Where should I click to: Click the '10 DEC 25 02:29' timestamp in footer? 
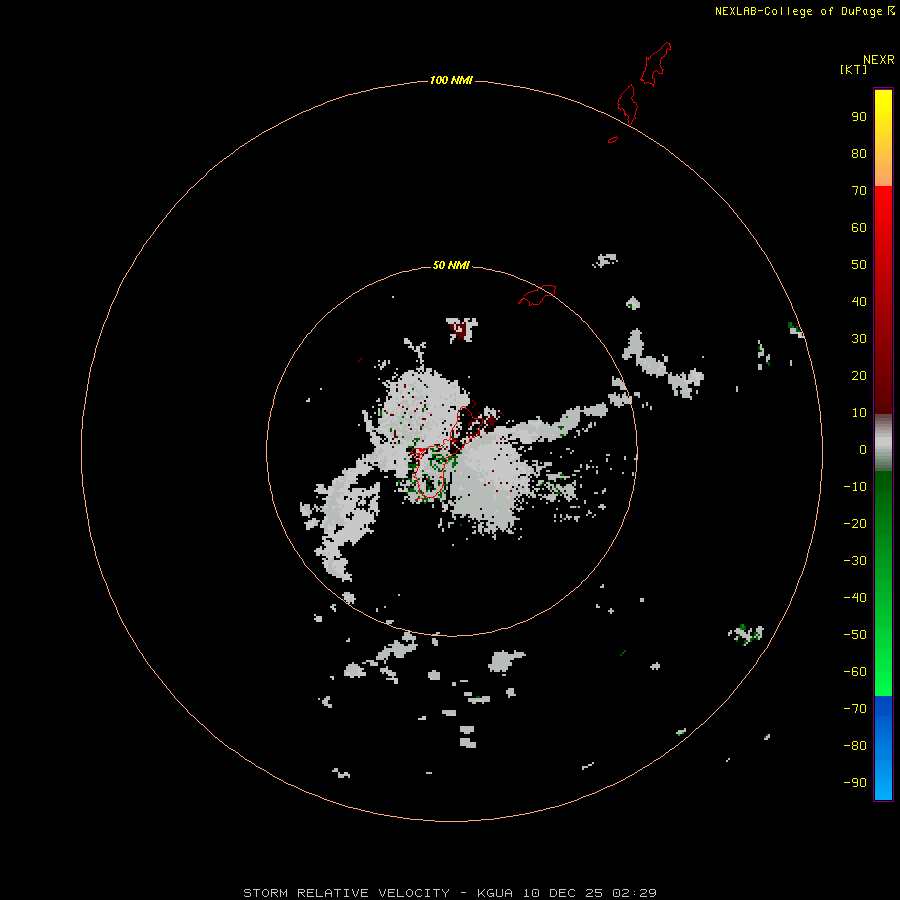click(589, 893)
